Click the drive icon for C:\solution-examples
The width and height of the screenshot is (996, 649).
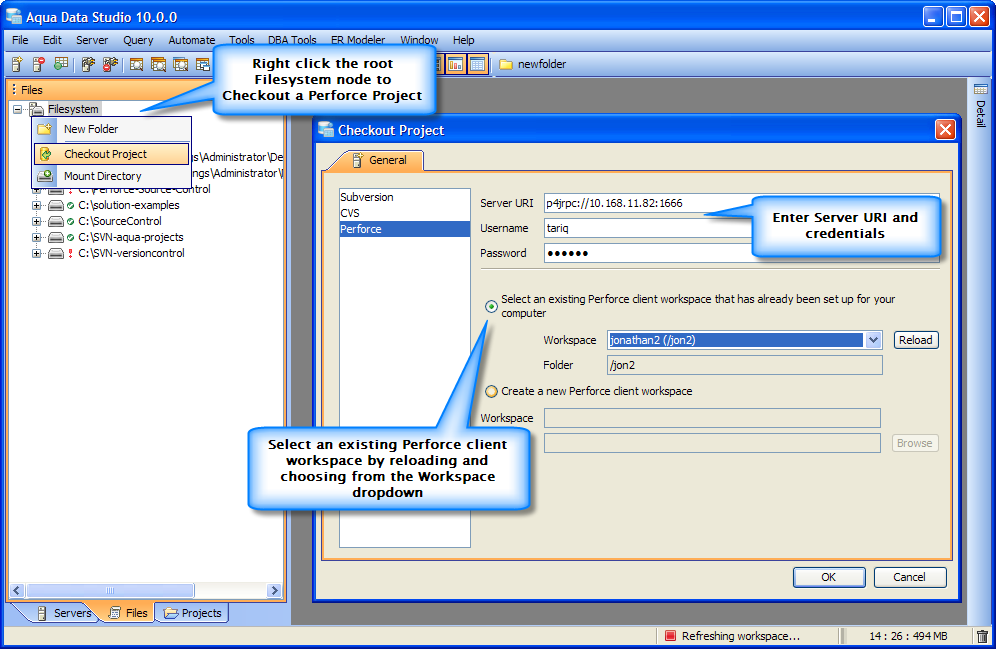click(56, 205)
